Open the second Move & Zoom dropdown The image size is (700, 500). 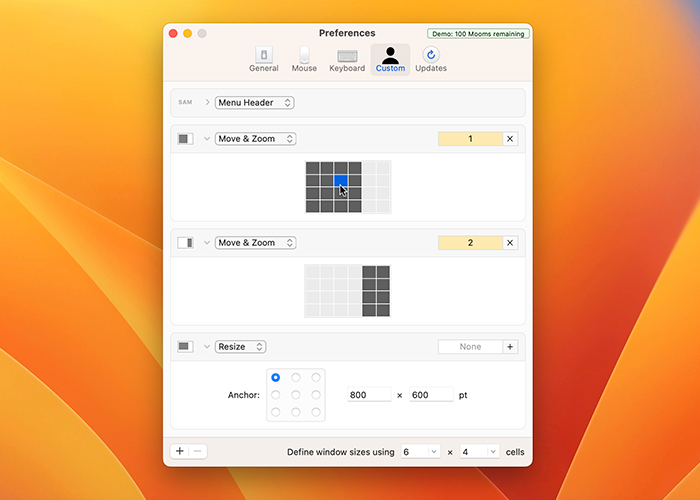(x=255, y=243)
